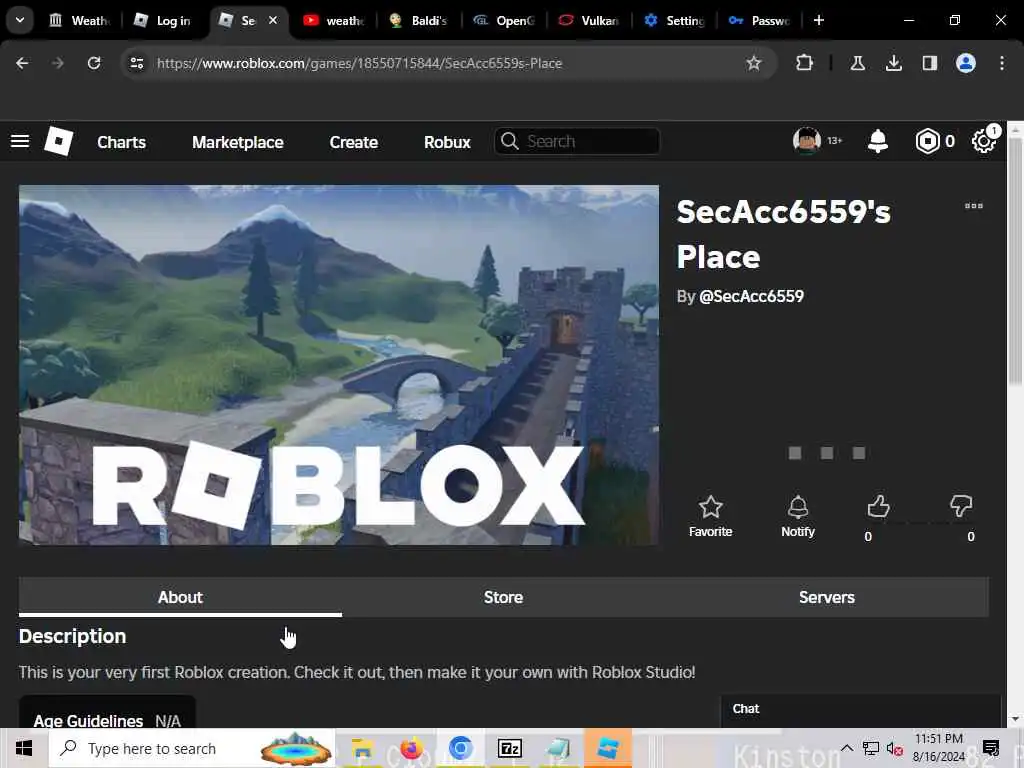Reload the current page
The height and width of the screenshot is (768, 1024).
94,63
